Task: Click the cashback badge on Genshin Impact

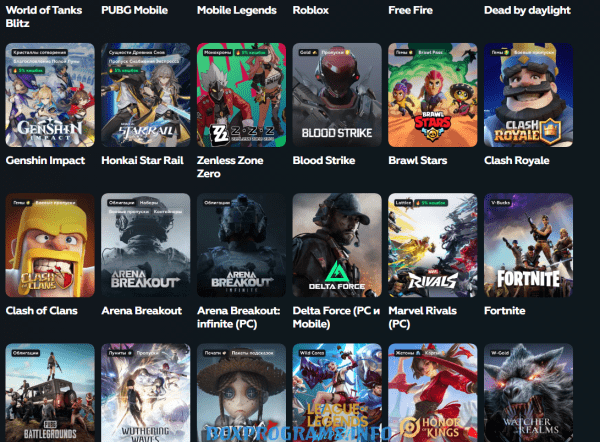Action: click(28, 71)
